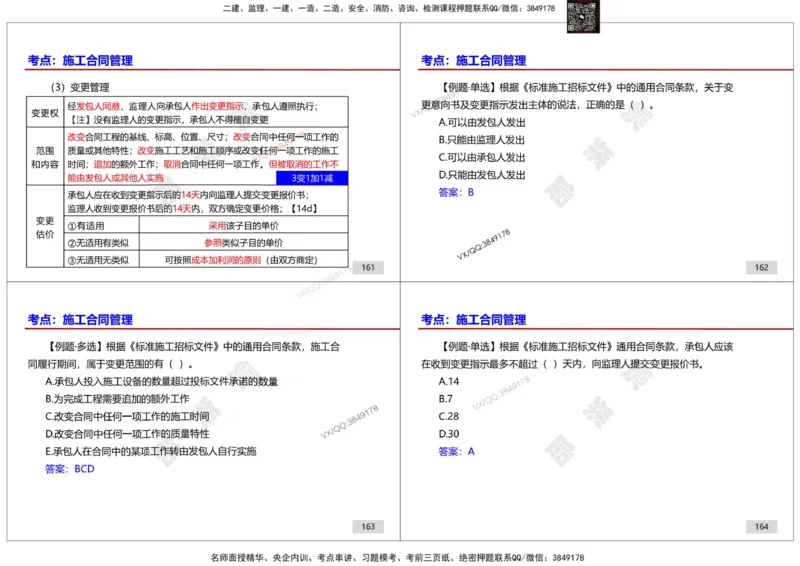Select option A.14
800x566 pixels.
pyautogui.click(x=449, y=382)
